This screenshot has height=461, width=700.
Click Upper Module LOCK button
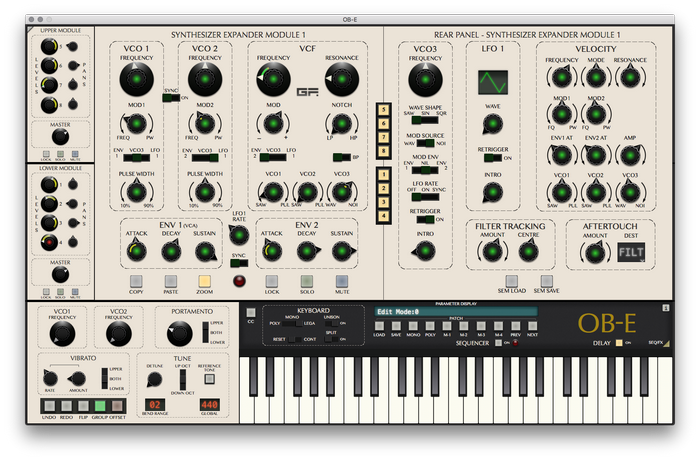pos(46,154)
